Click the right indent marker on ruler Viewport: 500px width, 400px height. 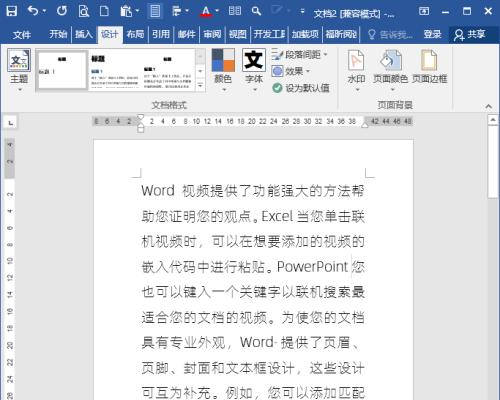365,125
